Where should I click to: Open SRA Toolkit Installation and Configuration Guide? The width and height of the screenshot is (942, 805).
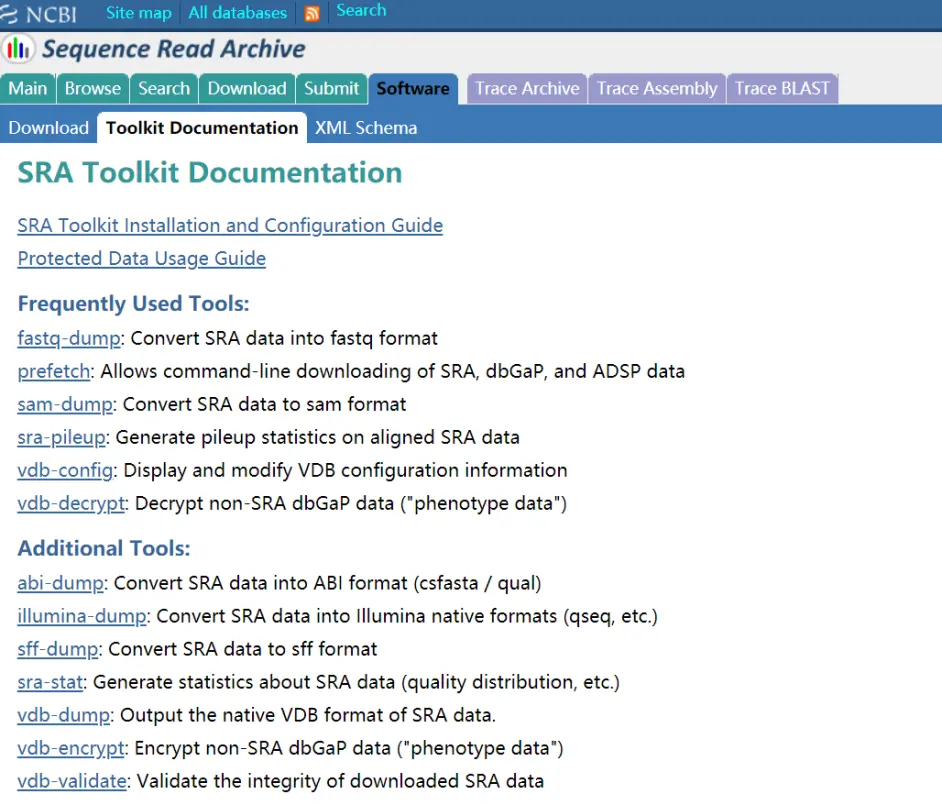[x=230, y=226]
